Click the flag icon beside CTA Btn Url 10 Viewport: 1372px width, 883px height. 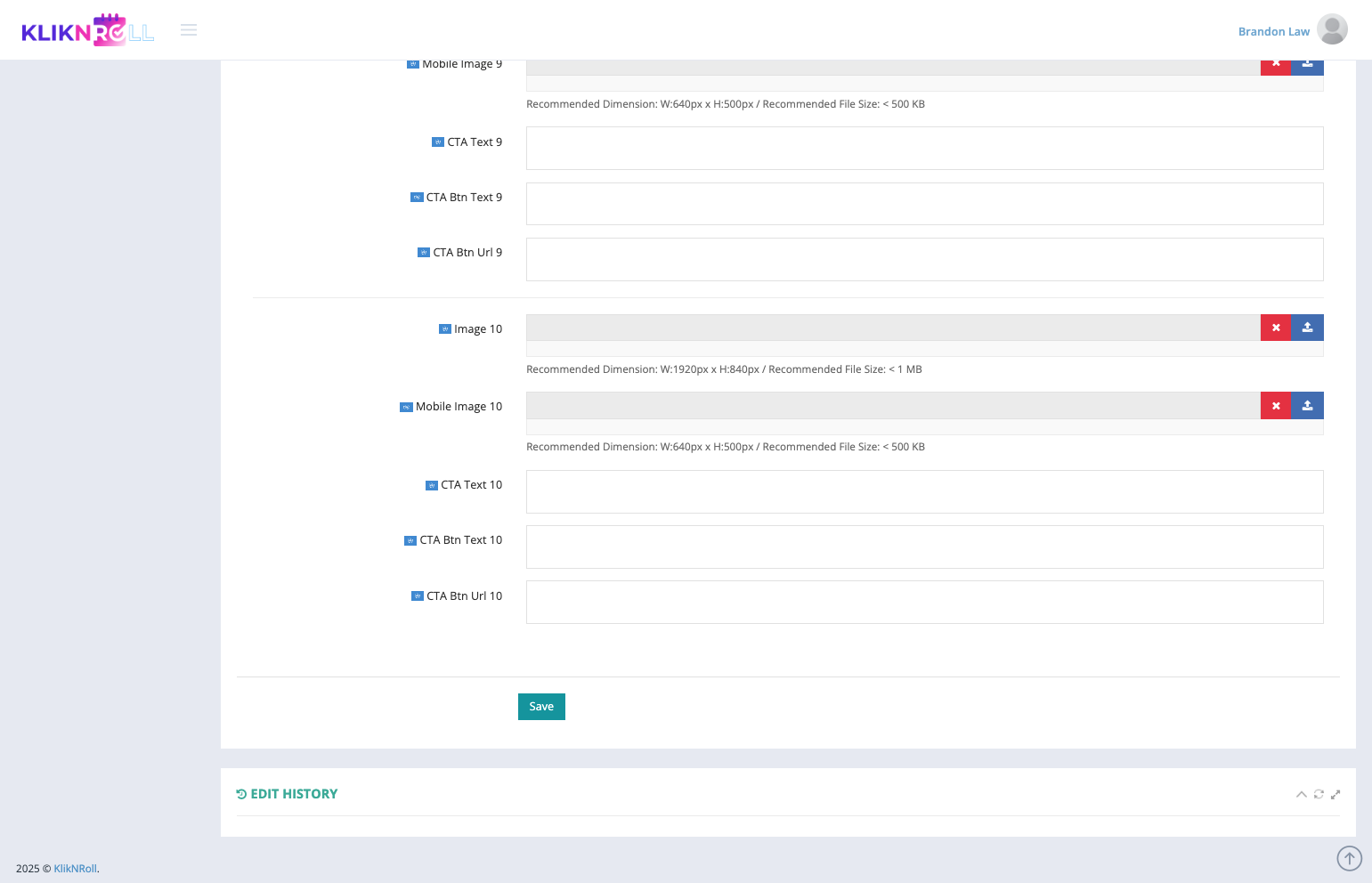[x=418, y=596]
